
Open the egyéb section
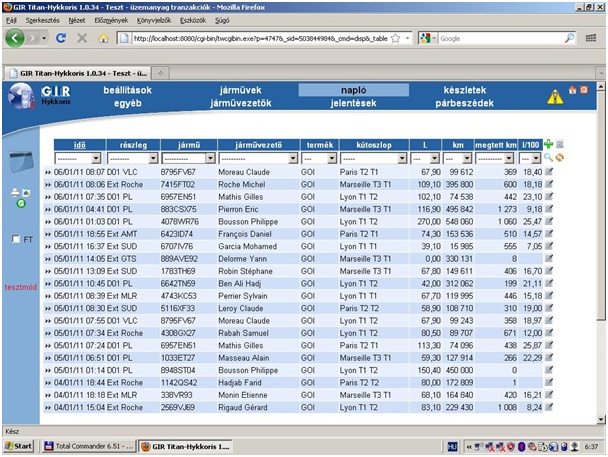pos(128,103)
